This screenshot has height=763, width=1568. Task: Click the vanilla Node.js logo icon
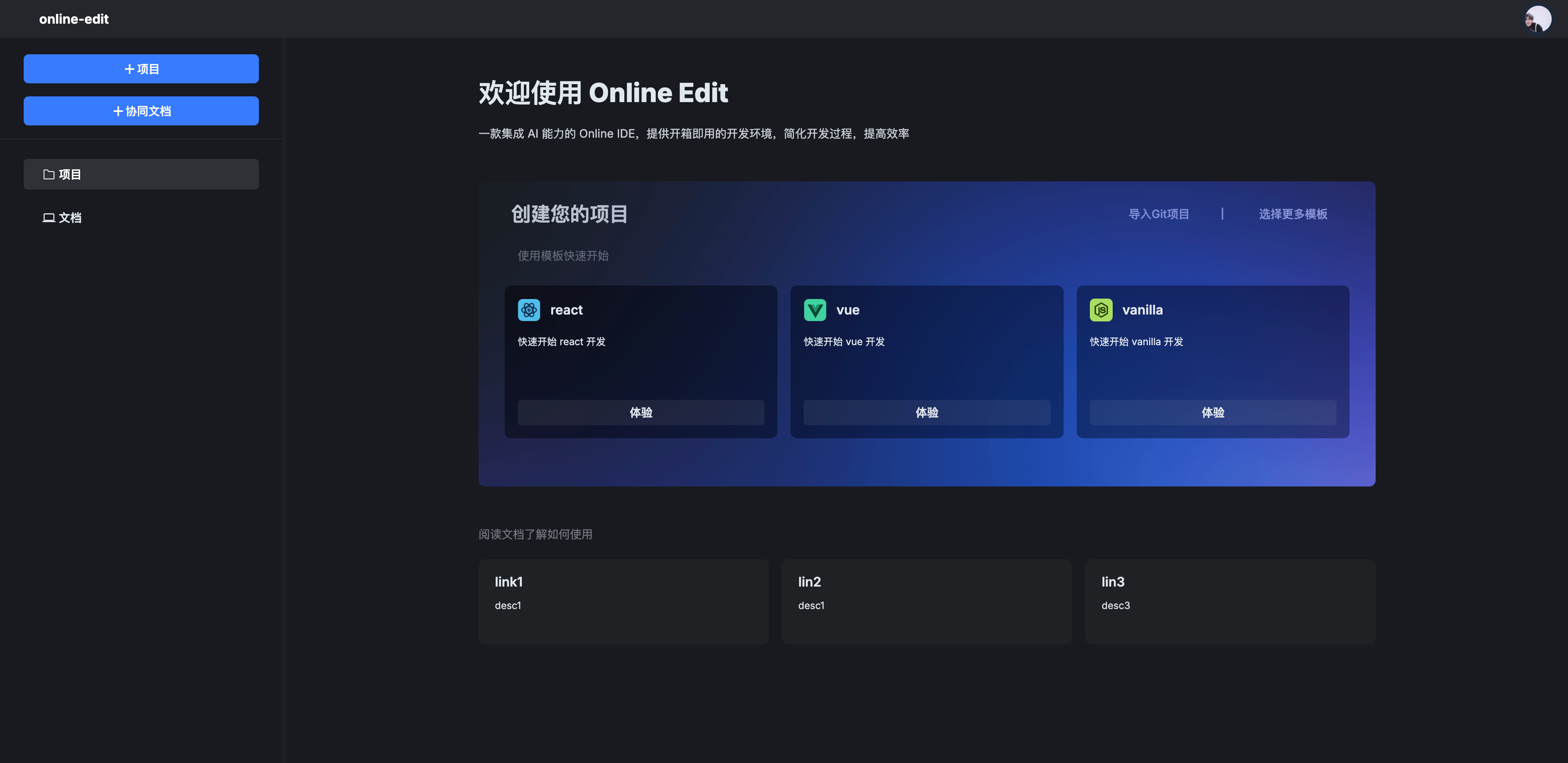pyautogui.click(x=1100, y=310)
